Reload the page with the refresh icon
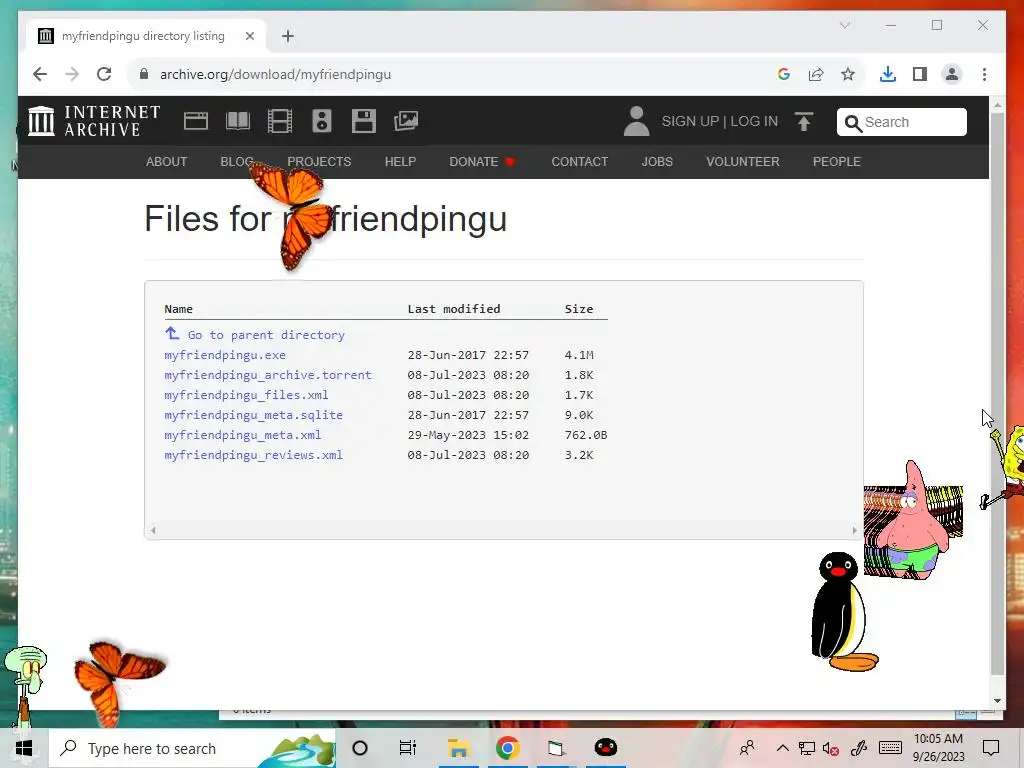The image size is (1024, 768). pos(104,74)
